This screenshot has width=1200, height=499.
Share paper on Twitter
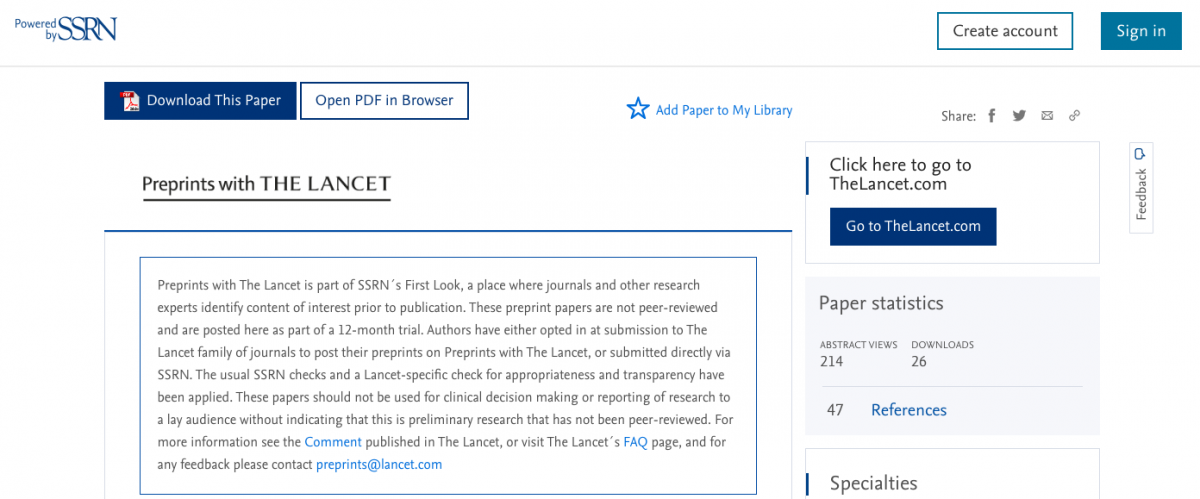tap(1019, 116)
